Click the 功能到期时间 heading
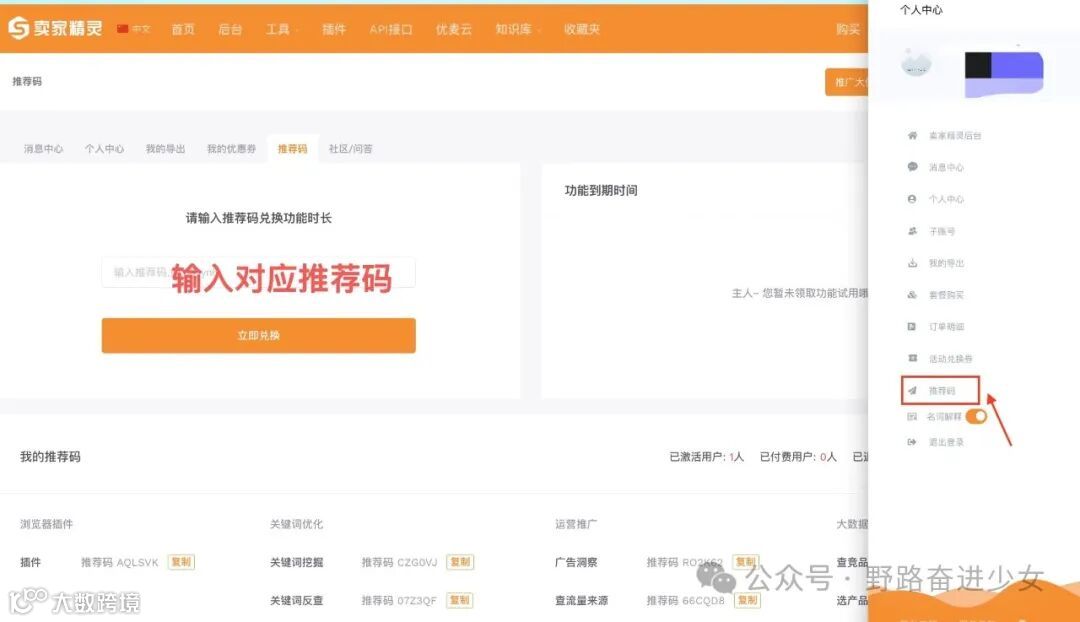 coord(601,190)
